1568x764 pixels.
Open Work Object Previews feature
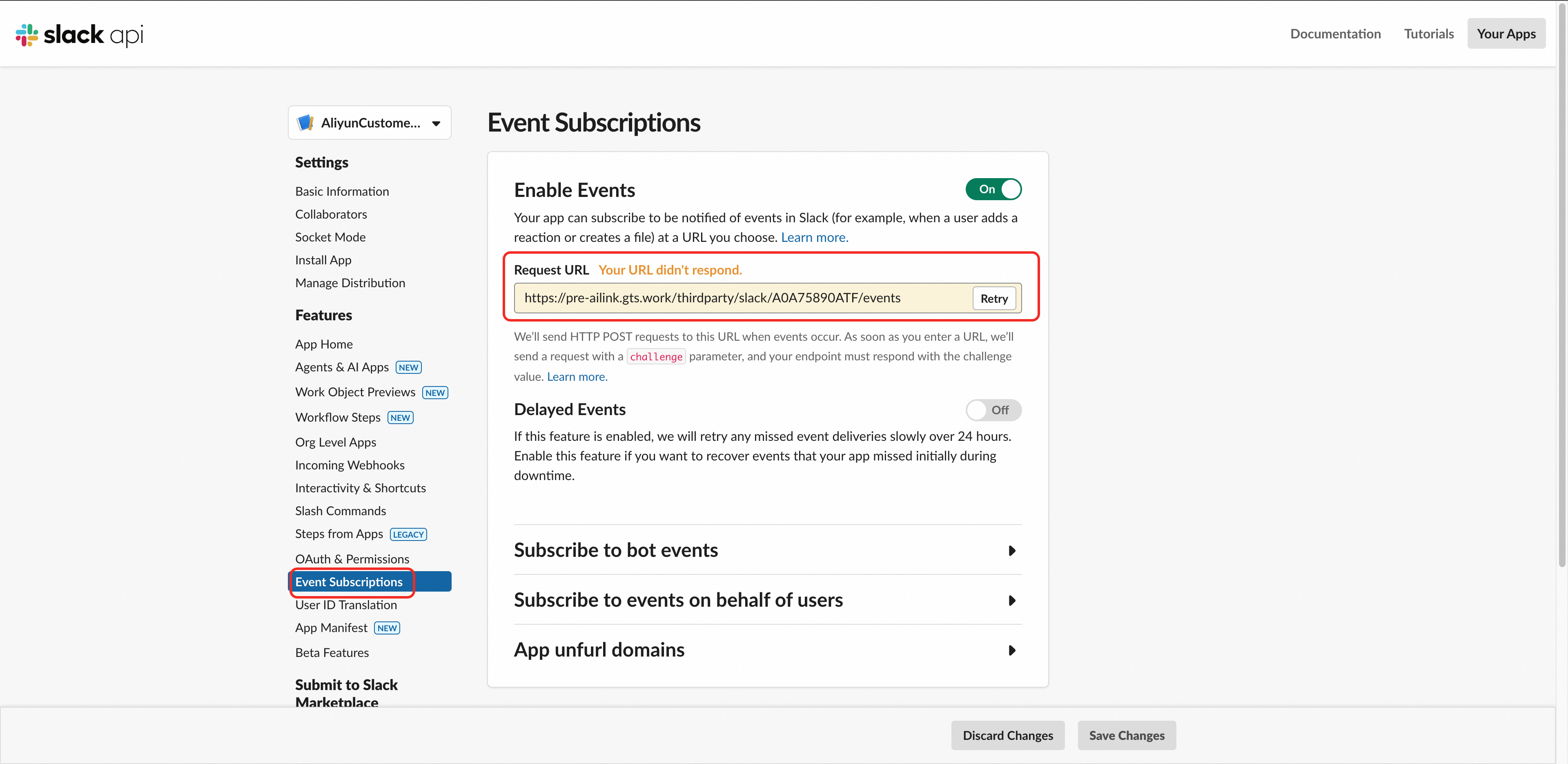(x=356, y=392)
